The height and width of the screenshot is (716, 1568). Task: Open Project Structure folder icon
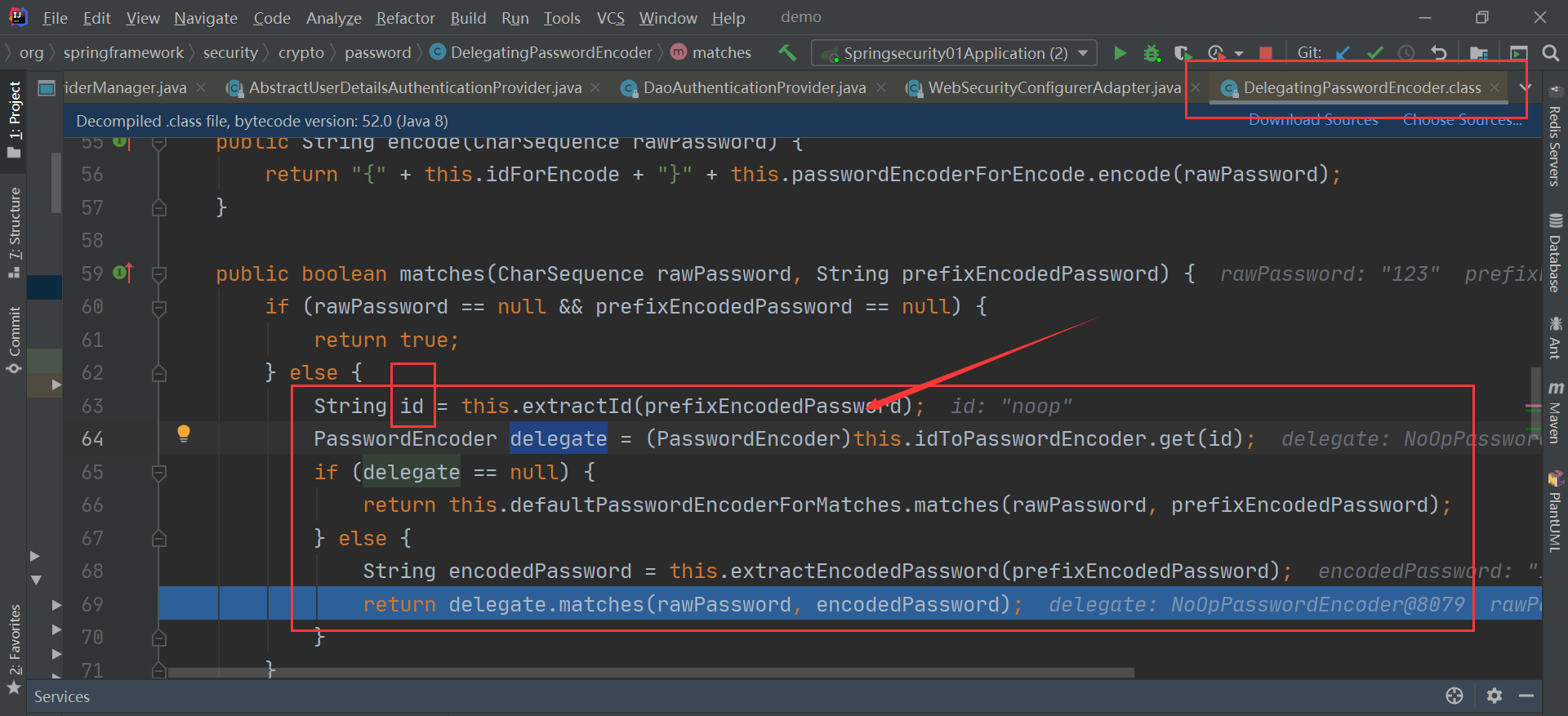[1478, 53]
